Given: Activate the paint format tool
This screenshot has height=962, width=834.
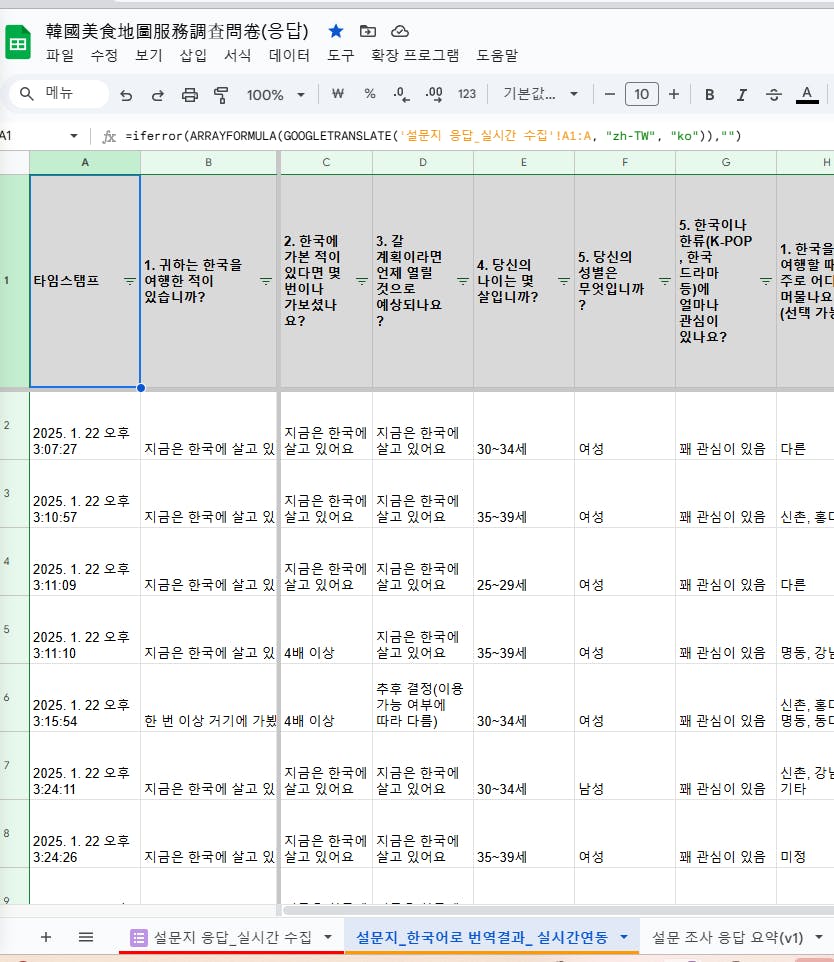Looking at the screenshot, I should coord(221,94).
